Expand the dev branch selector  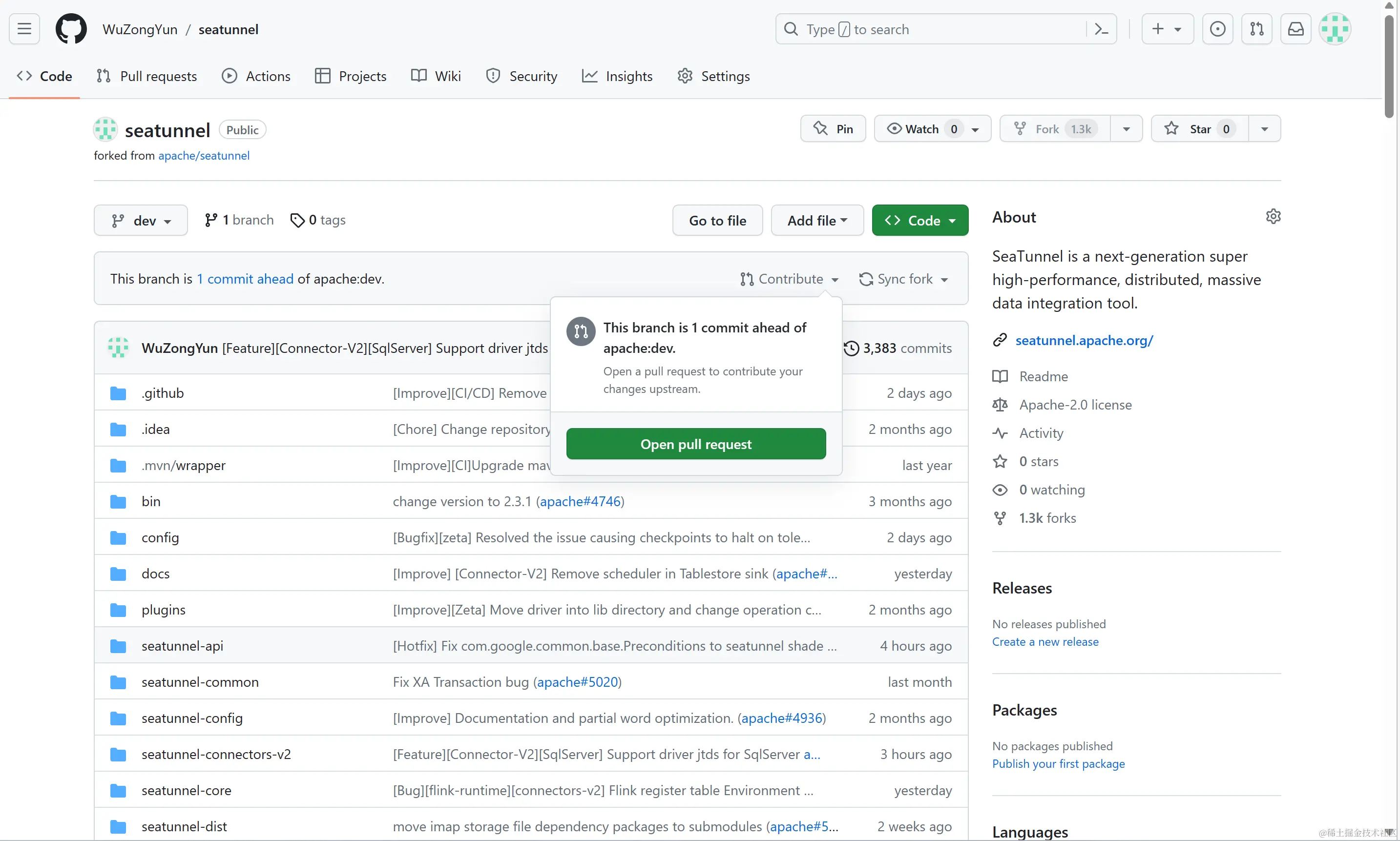[141, 221]
